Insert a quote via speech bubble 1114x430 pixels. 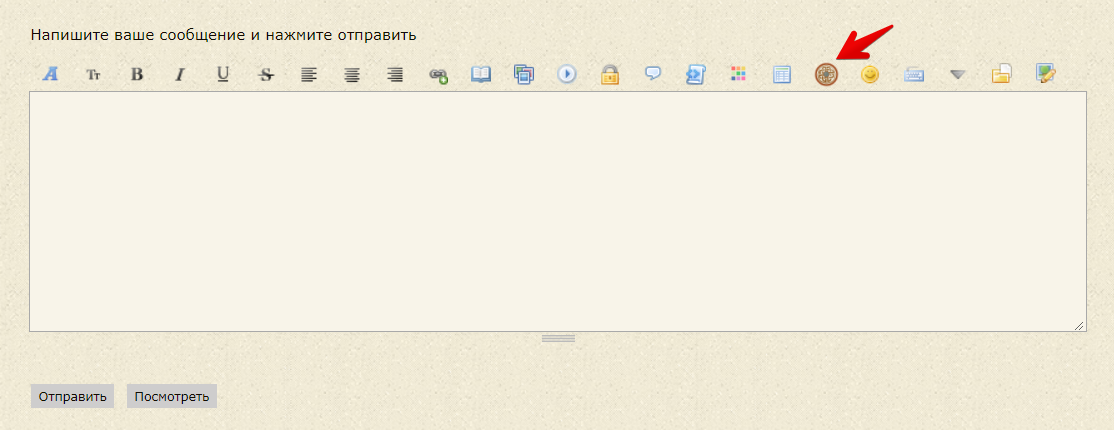click(653, 73)
